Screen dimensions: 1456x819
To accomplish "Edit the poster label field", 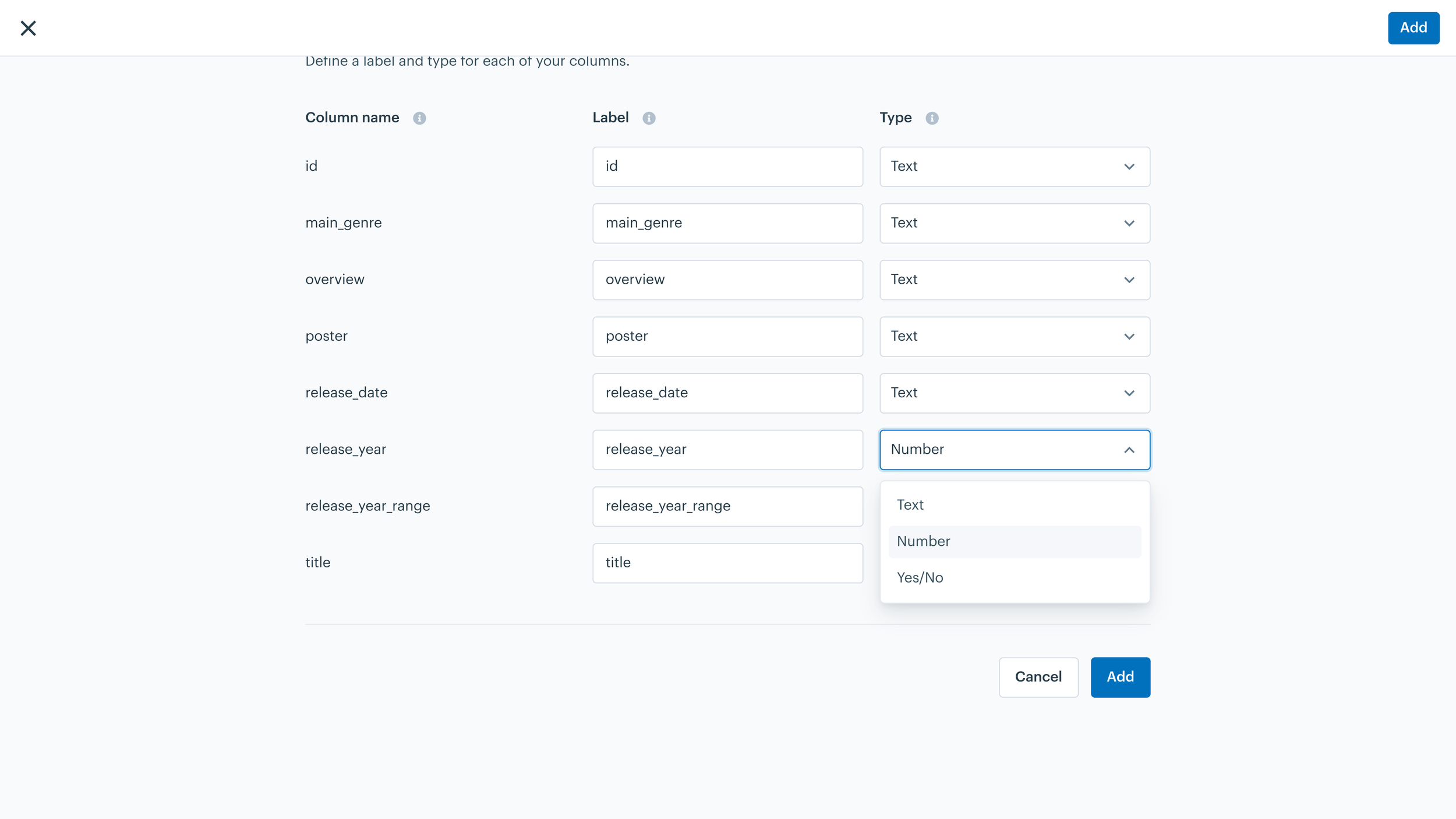I will 727,337.
